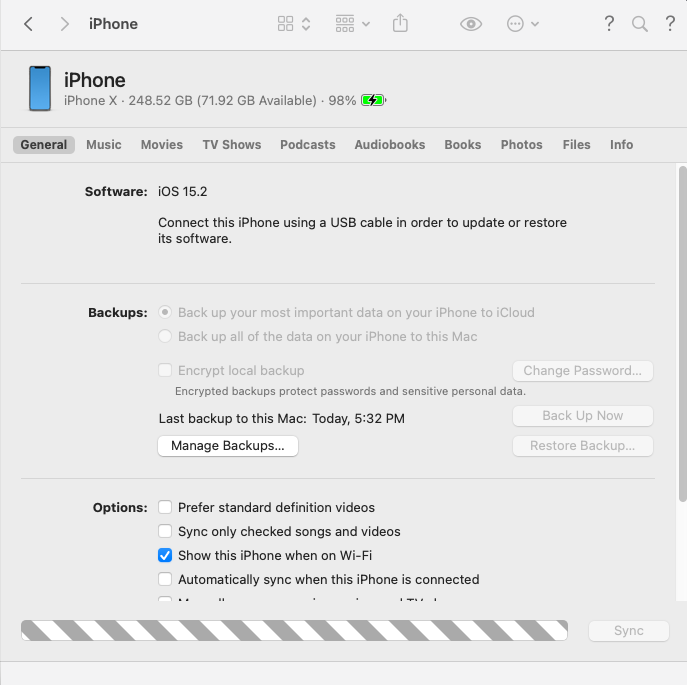Select back up to this Mac radio
Viewport: 687px width, 685px height.
point(165,336)
